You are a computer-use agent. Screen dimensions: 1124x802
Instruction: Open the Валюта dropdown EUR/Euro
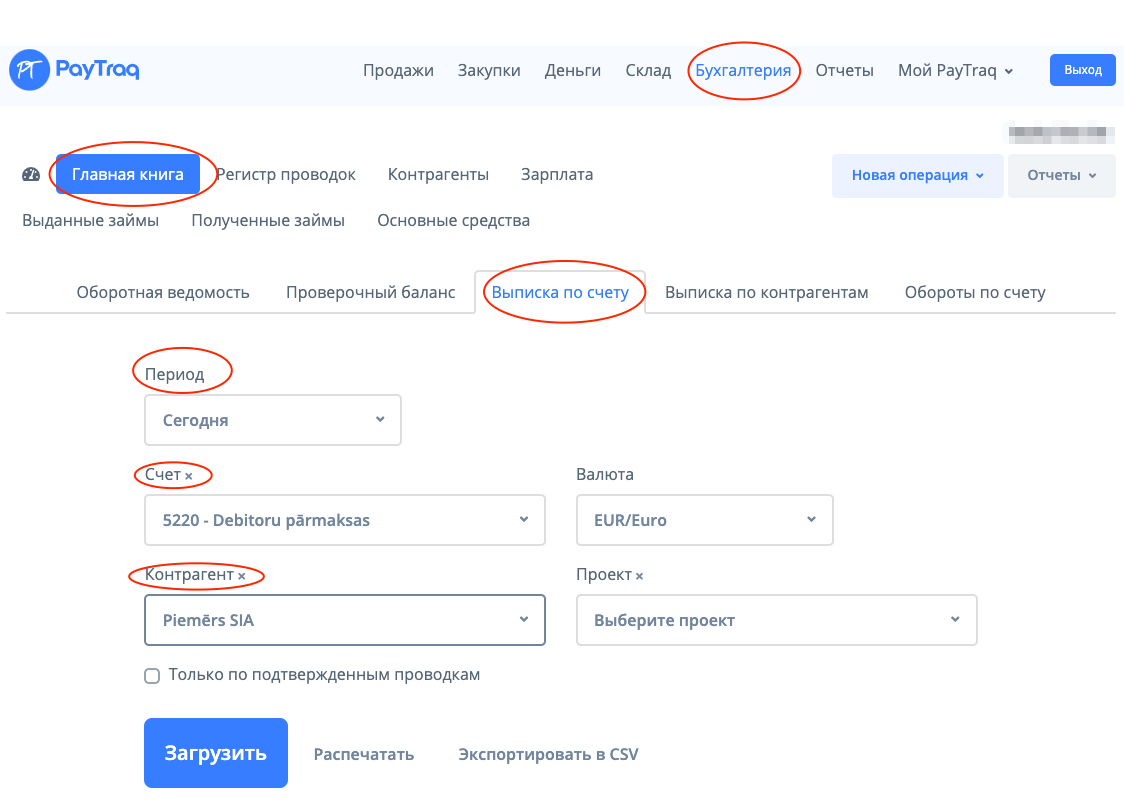pyautogui.click(x=705, y=520)
